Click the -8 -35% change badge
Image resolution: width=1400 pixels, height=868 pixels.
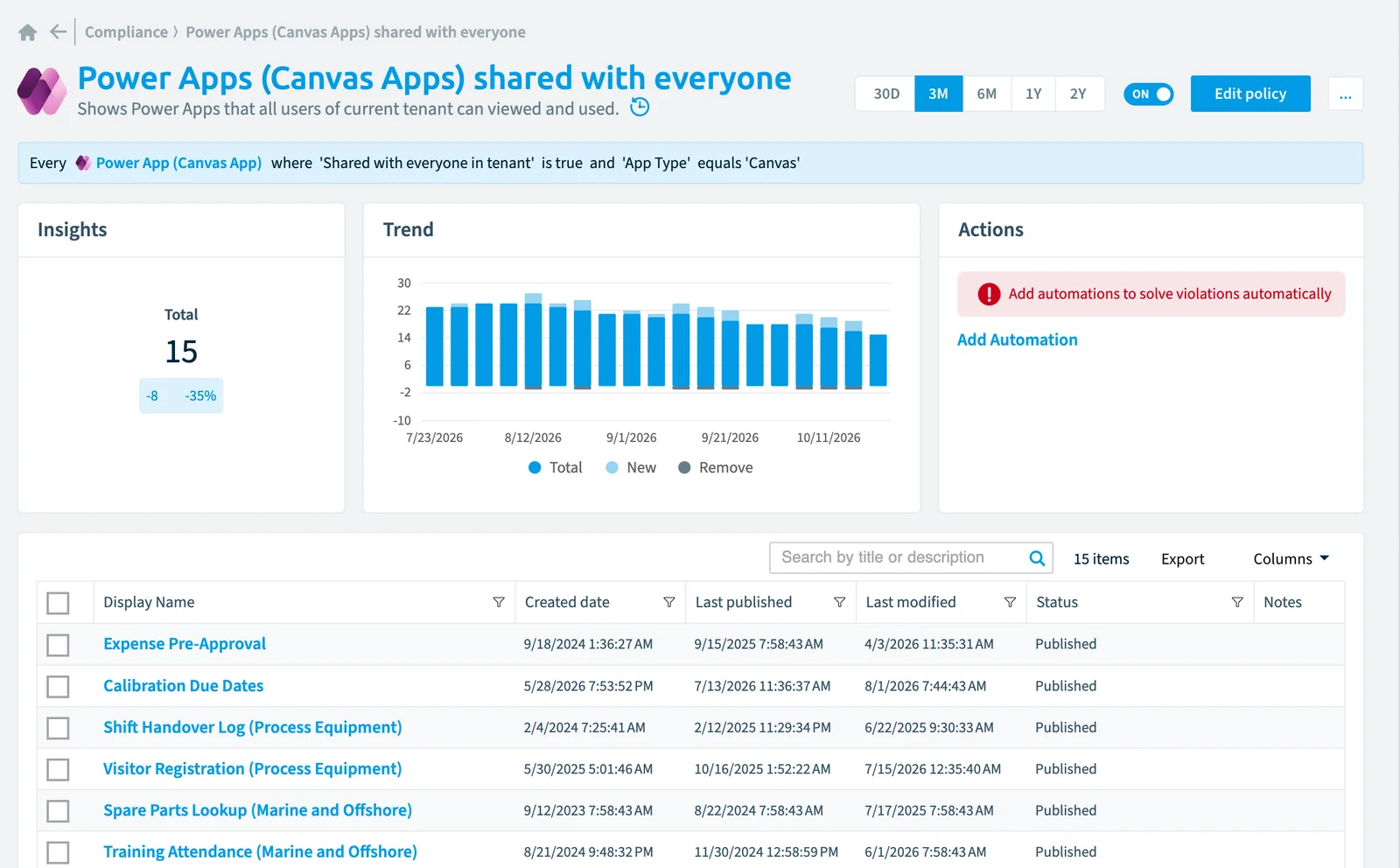pyautogui.click(x=181, y=395)
